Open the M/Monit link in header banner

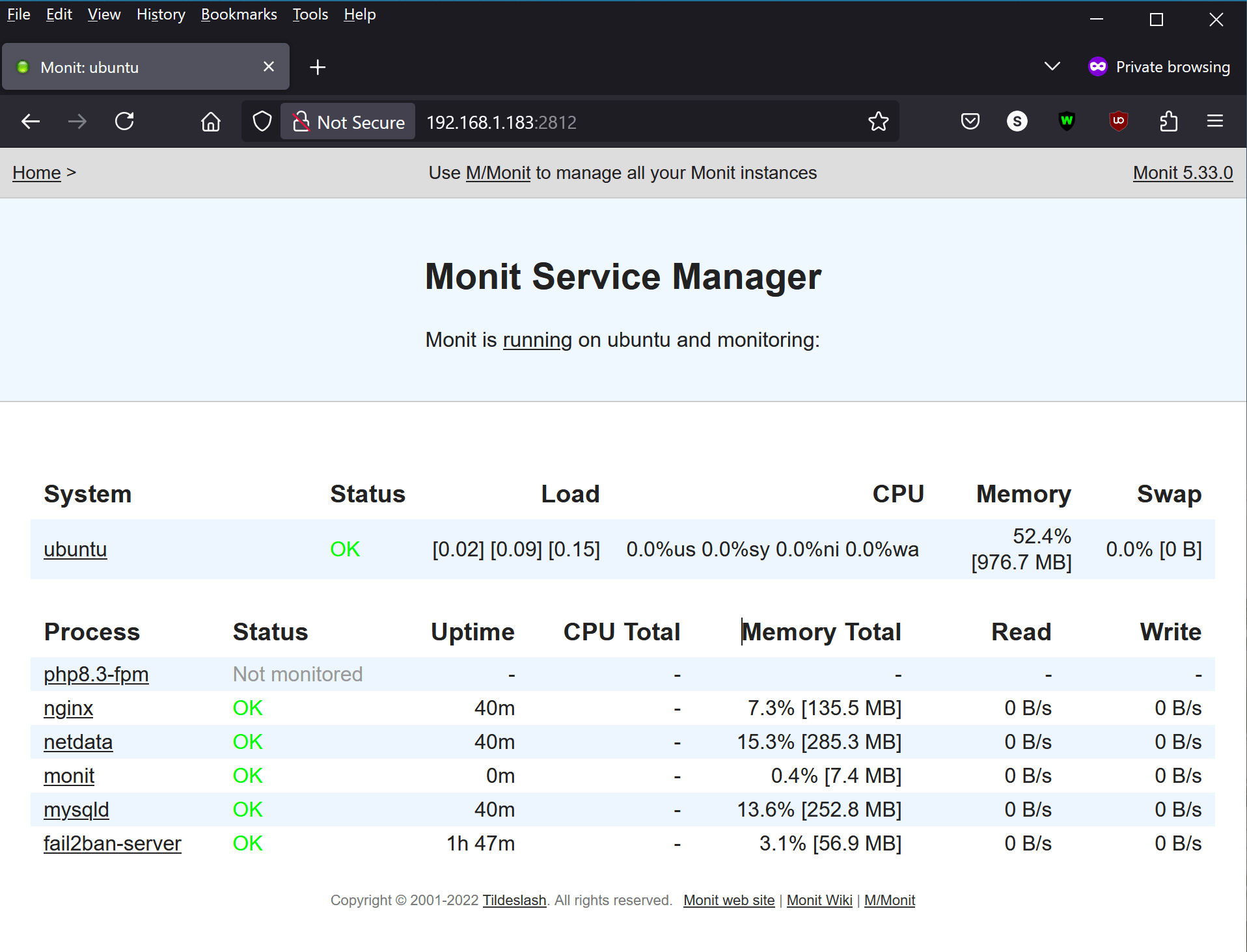(x=499, y=173)
